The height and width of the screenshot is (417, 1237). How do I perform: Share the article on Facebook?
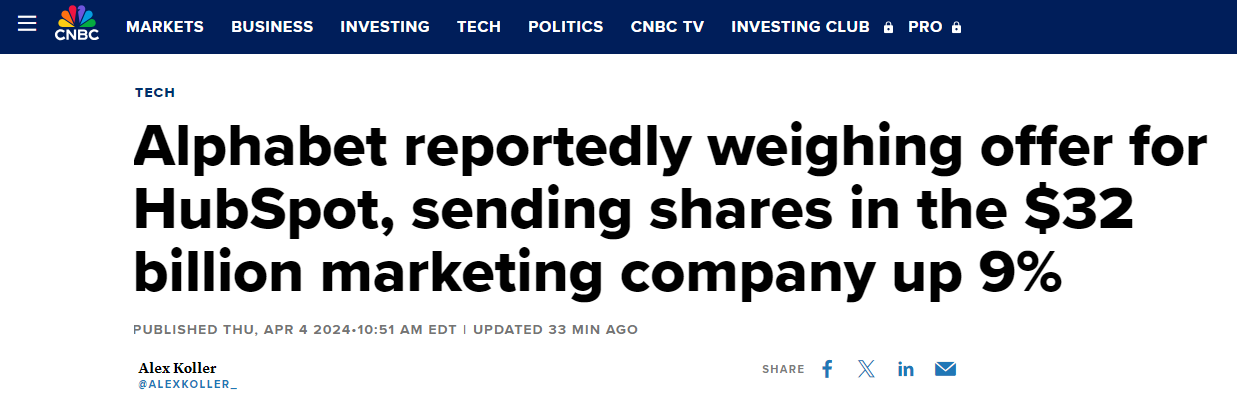click(x=827, y=369)
